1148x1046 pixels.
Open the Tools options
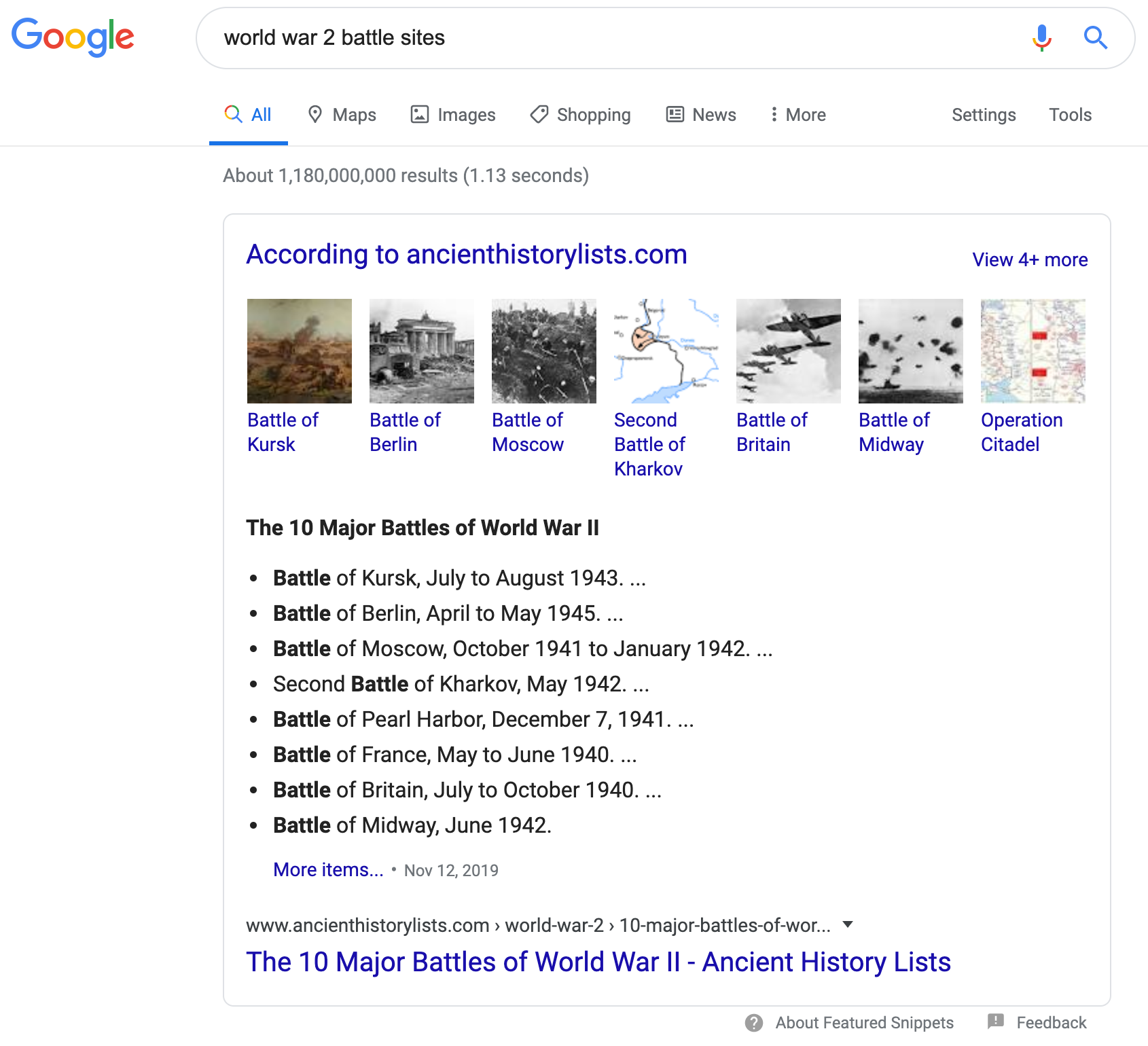click(1070, 115)
